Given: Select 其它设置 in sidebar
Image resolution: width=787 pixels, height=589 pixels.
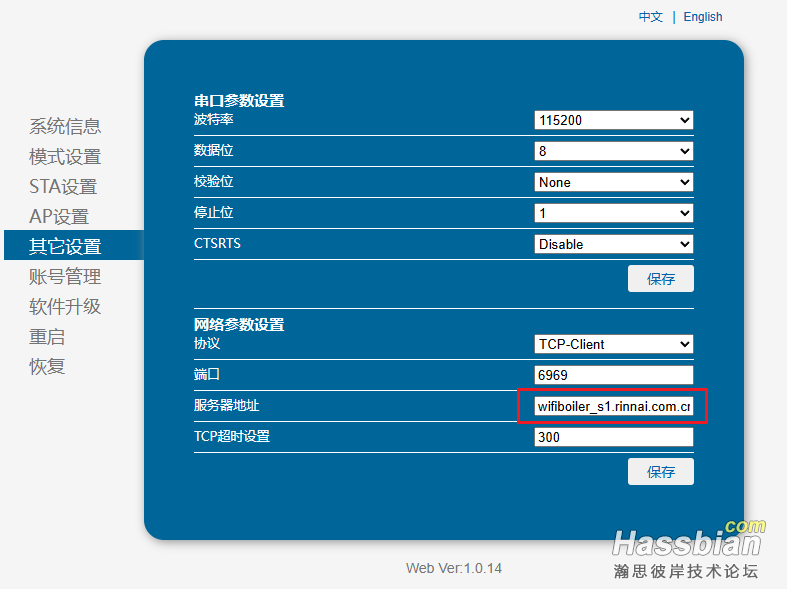Looking at the screenshot, I should [74, 245].
